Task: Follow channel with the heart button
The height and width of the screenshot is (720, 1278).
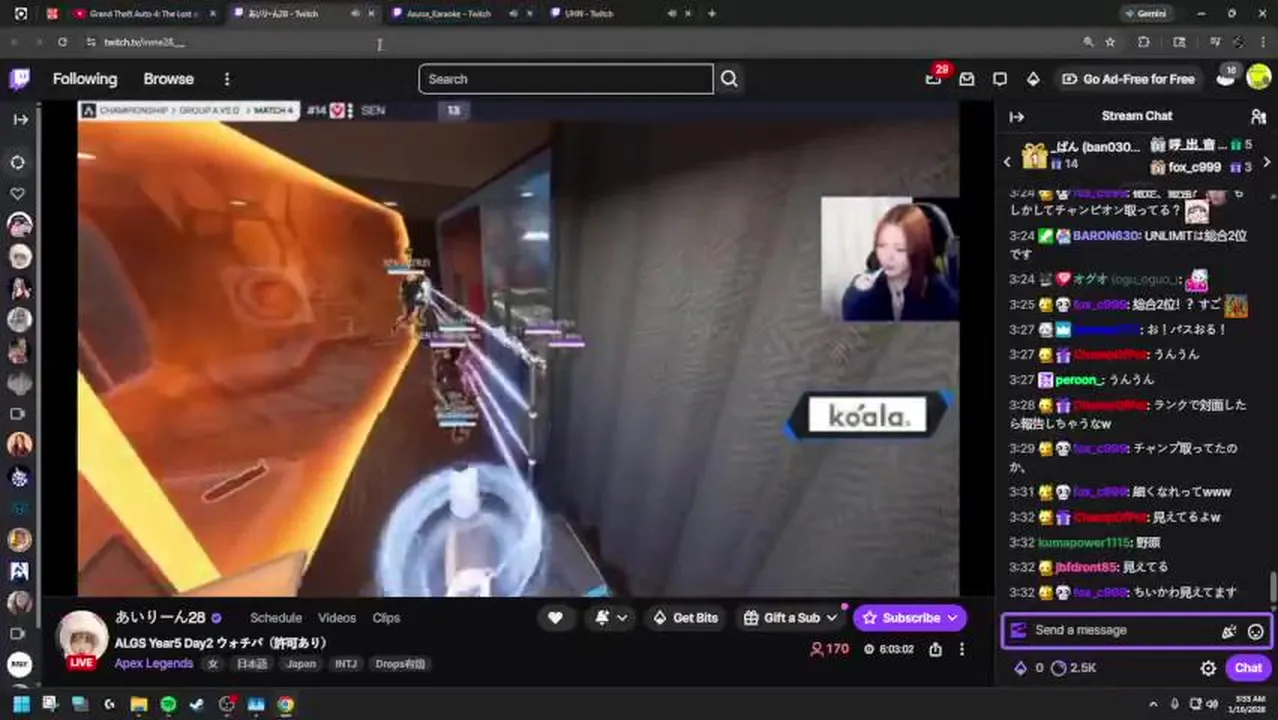Action: tap(555, 618)
